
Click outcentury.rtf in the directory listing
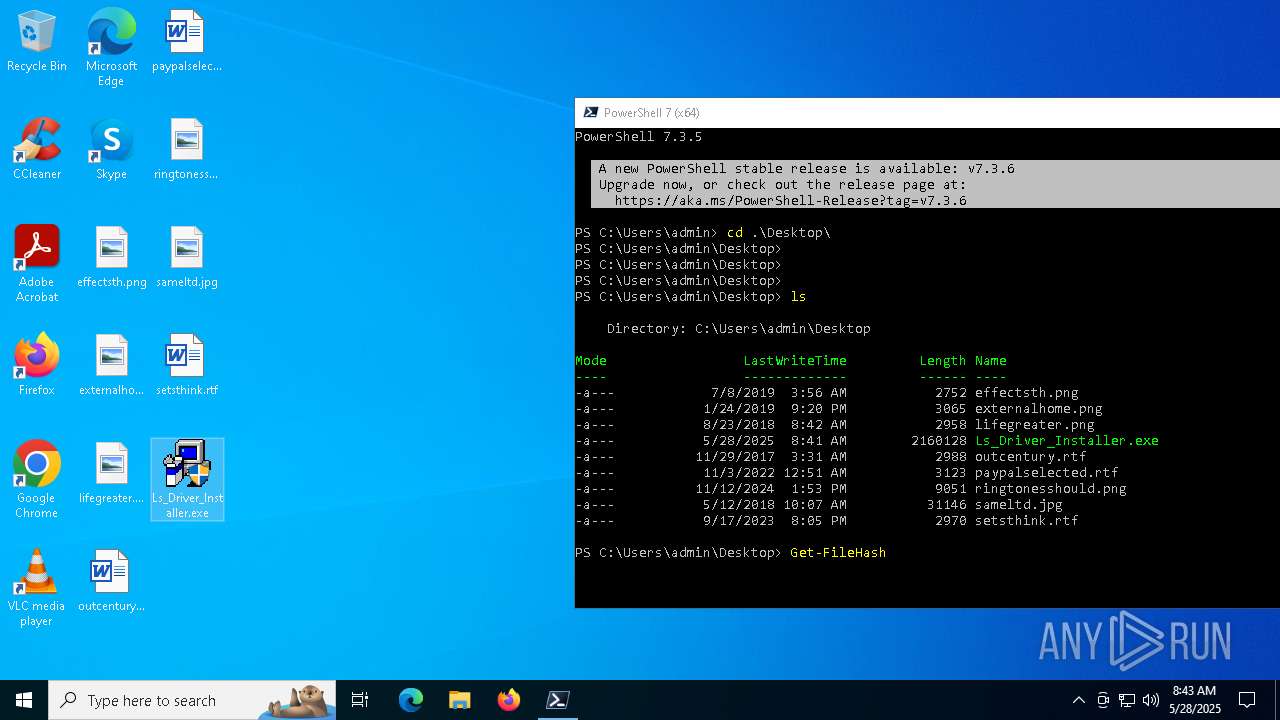coord(1031,457)
